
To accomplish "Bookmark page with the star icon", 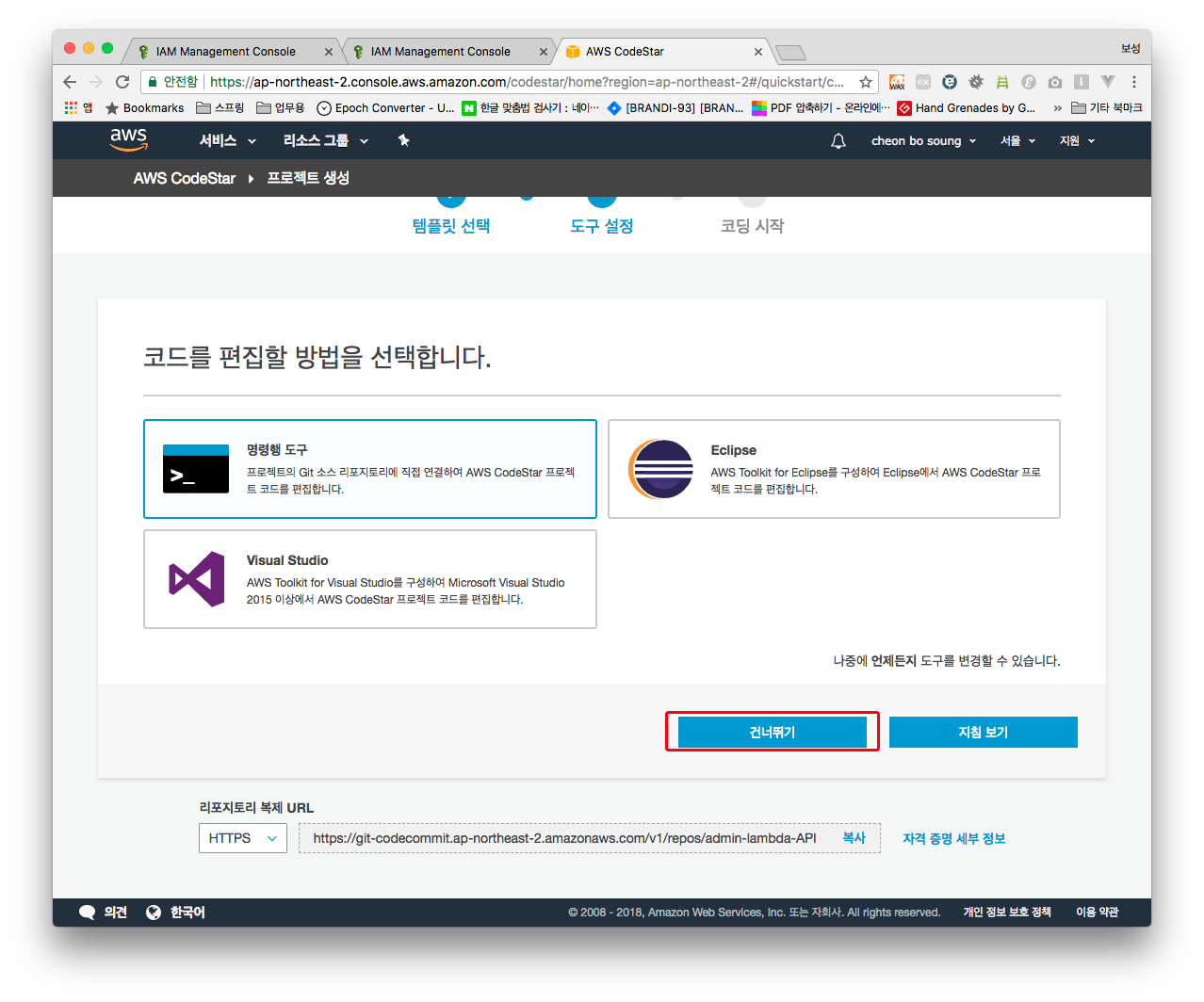I will pos(865,82).
